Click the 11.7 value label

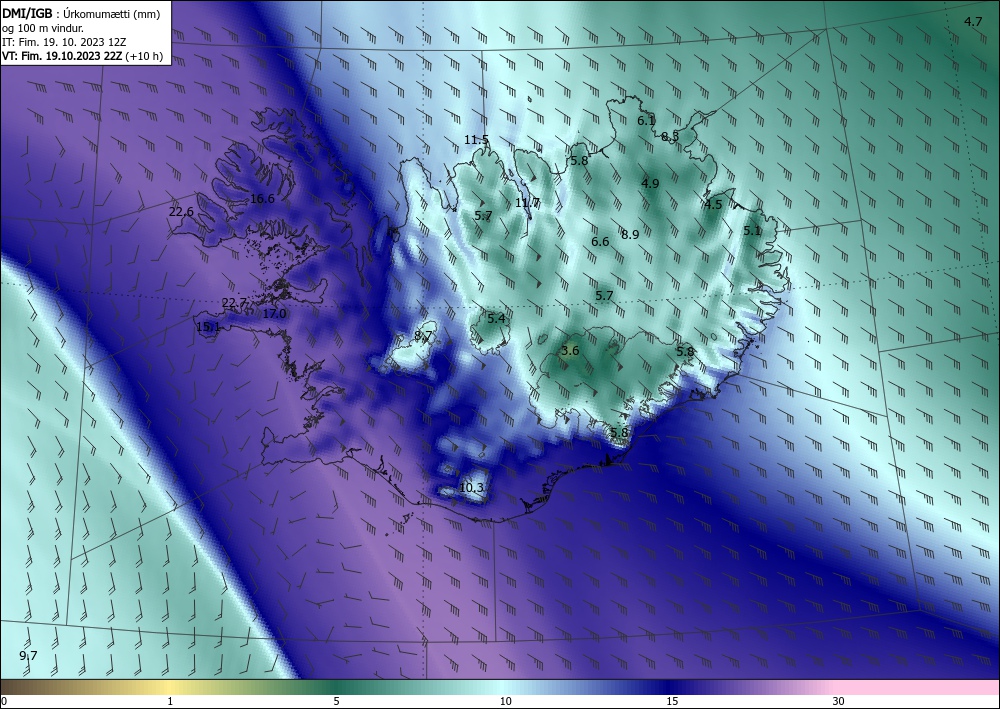(x=527, y=203)
